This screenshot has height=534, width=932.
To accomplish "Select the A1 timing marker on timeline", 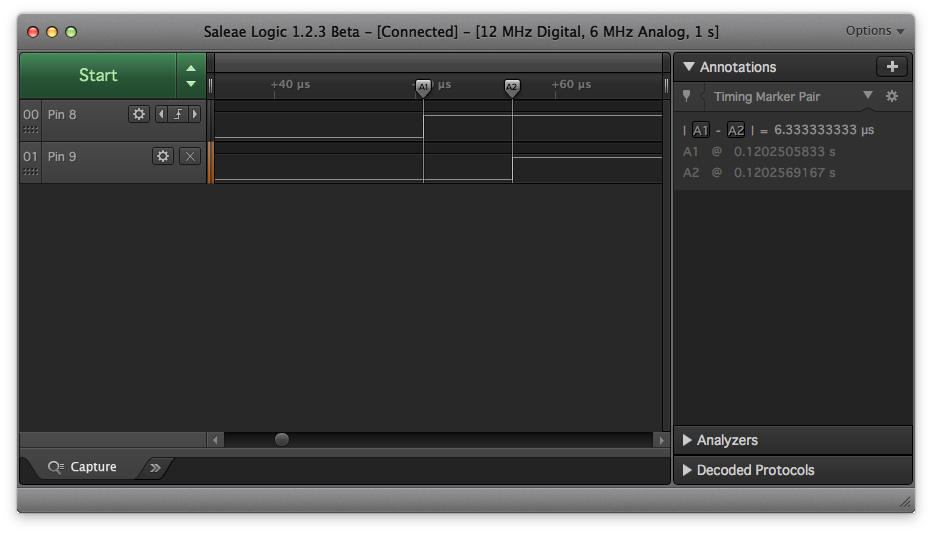I will click(x=423, y=87).
